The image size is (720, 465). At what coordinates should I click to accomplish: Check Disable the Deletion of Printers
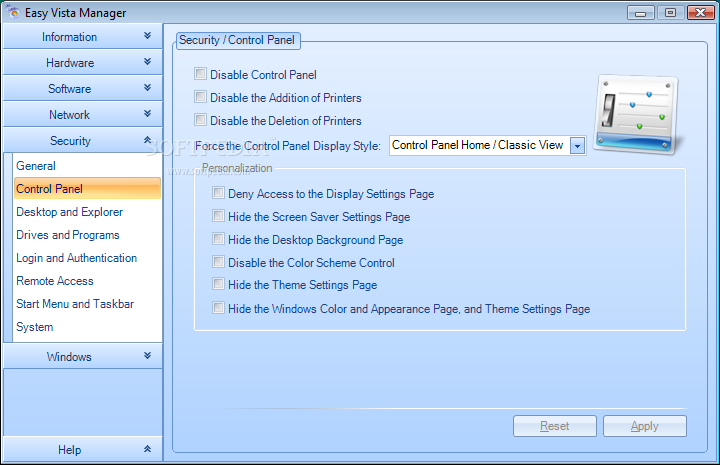pos(201,120)
